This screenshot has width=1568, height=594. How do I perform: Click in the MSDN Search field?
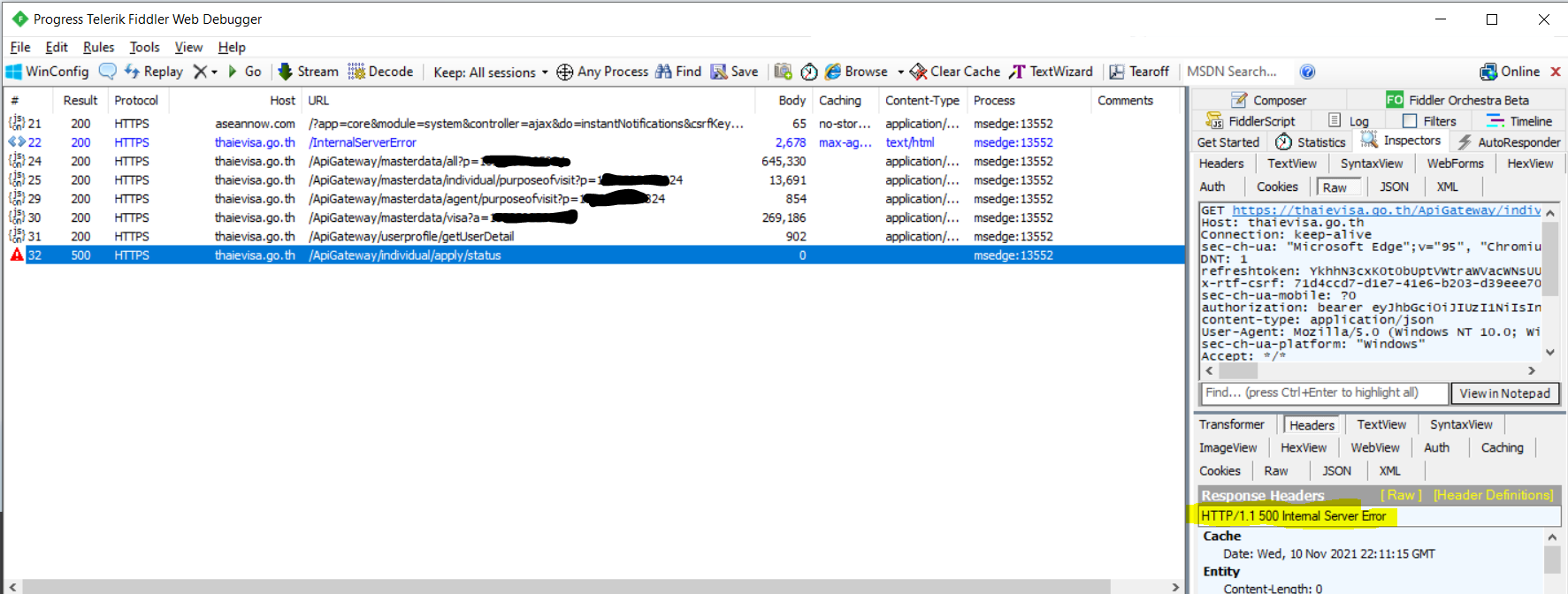[1236, 72]
